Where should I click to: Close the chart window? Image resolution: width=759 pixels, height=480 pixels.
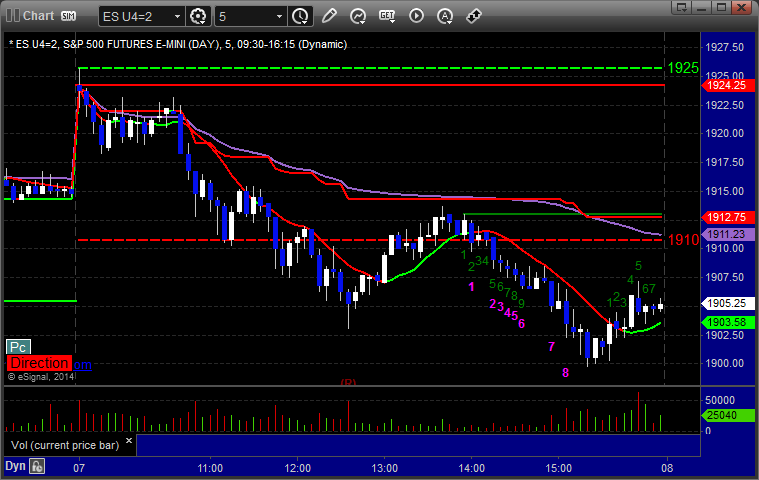741,7
